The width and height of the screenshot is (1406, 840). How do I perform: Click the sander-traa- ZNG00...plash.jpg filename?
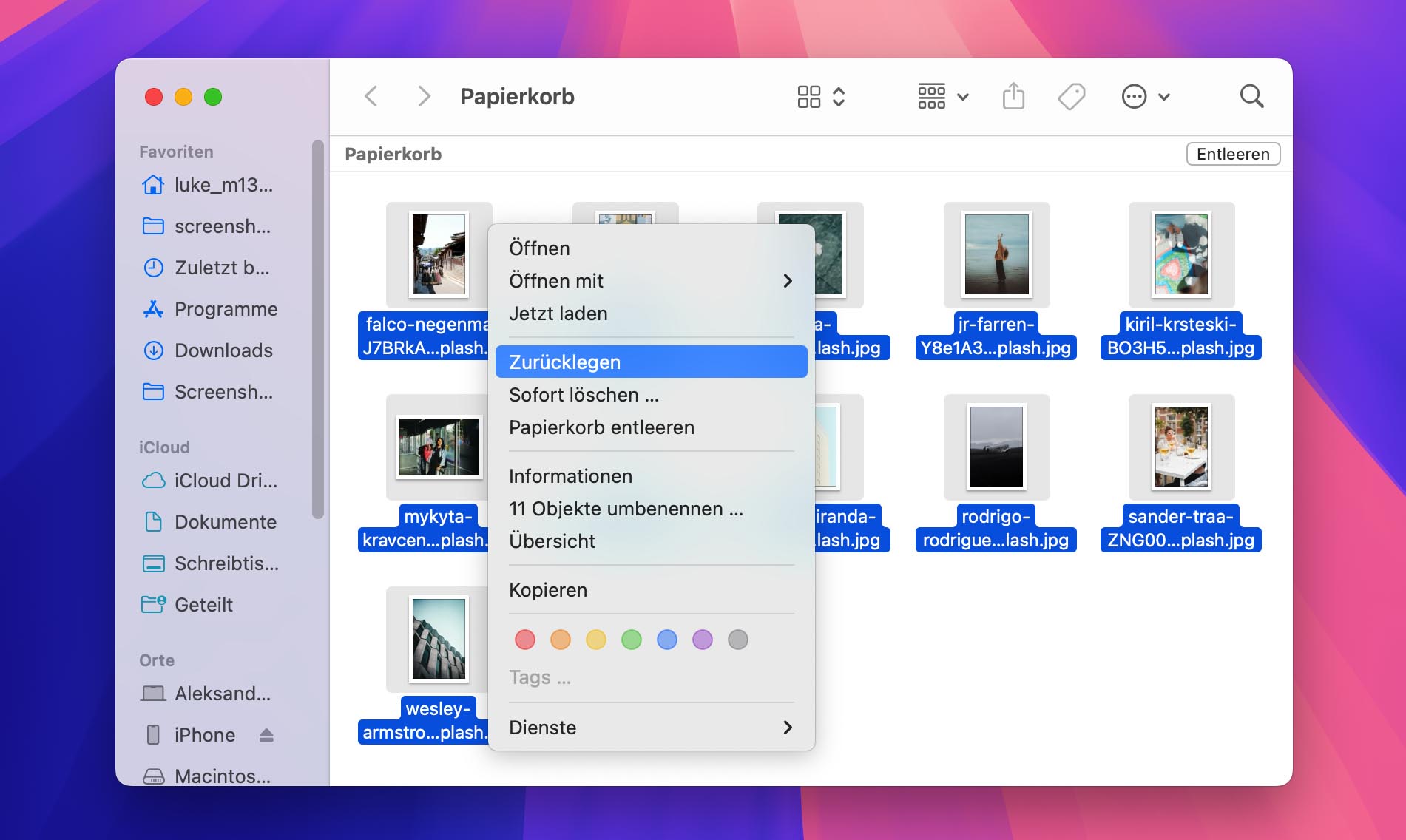point(1180,528)
